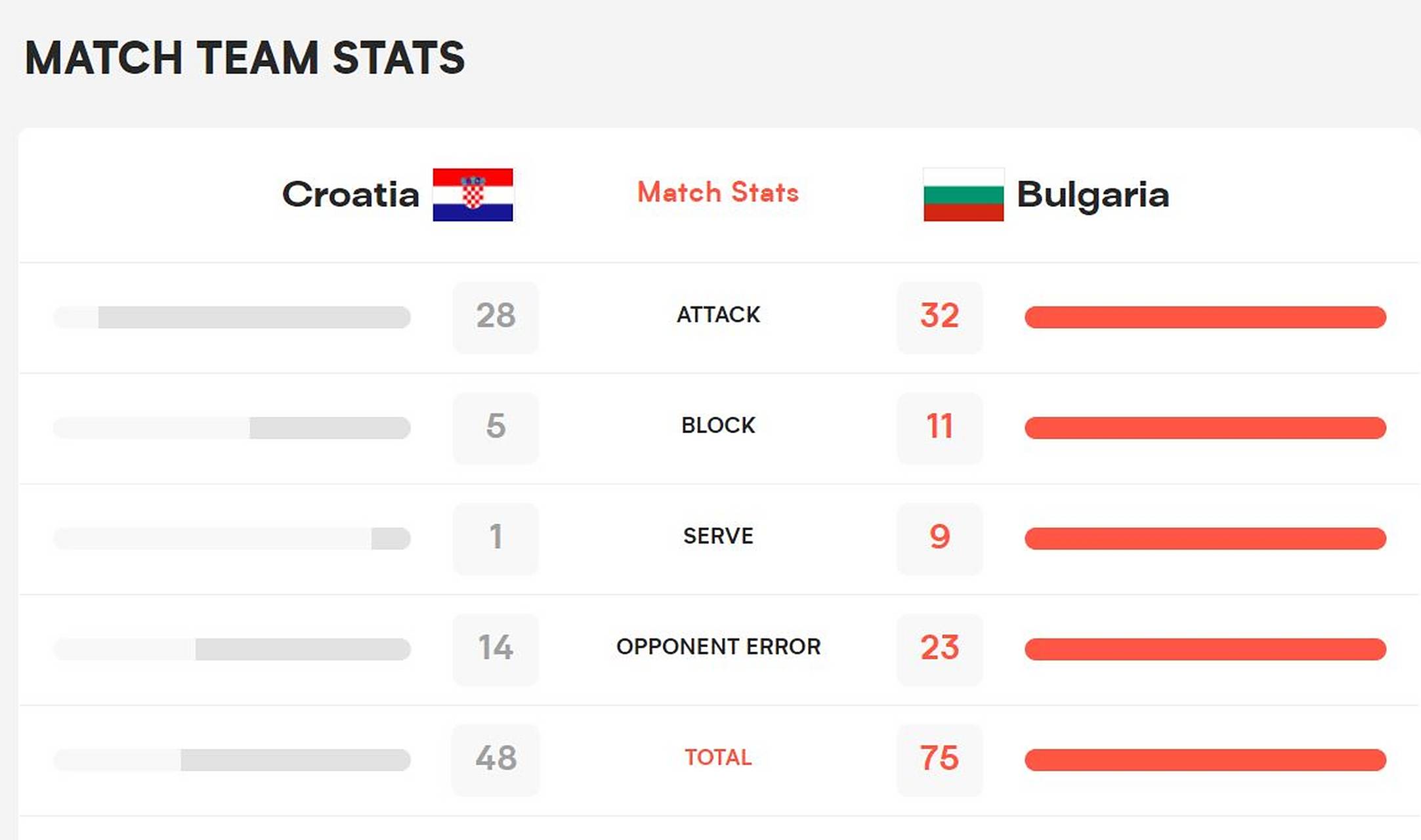Click Bulgaria's red attack bar
1421x840 pixels.
point(1205,317)
